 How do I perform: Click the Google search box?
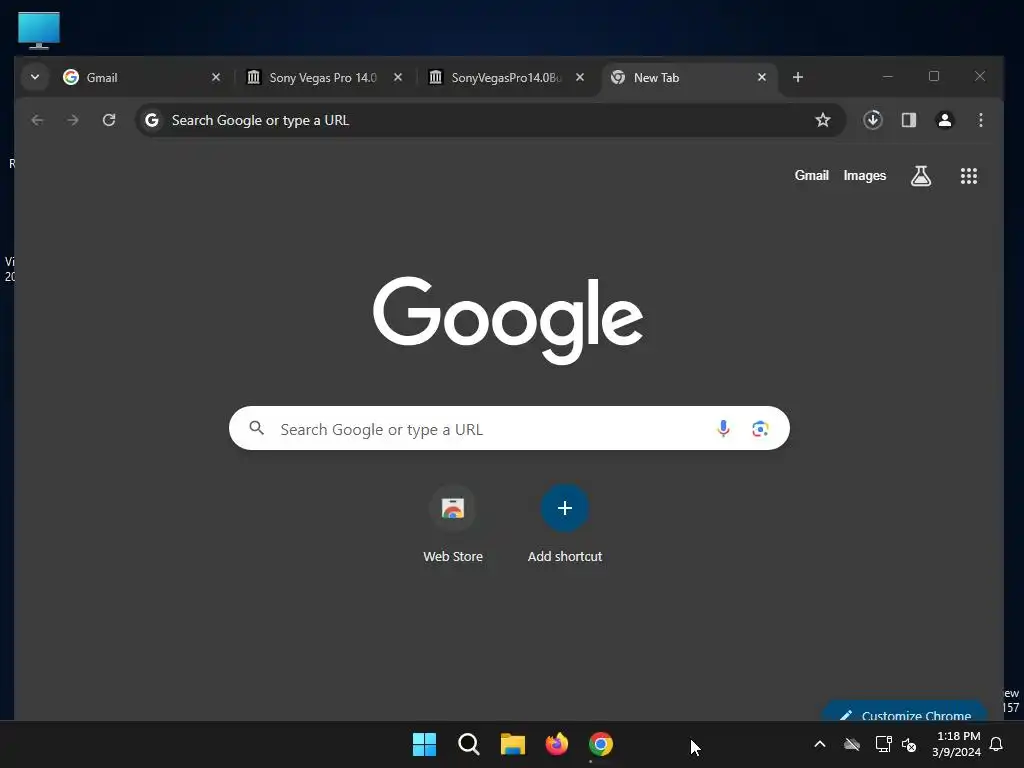(x=509, y=428)
